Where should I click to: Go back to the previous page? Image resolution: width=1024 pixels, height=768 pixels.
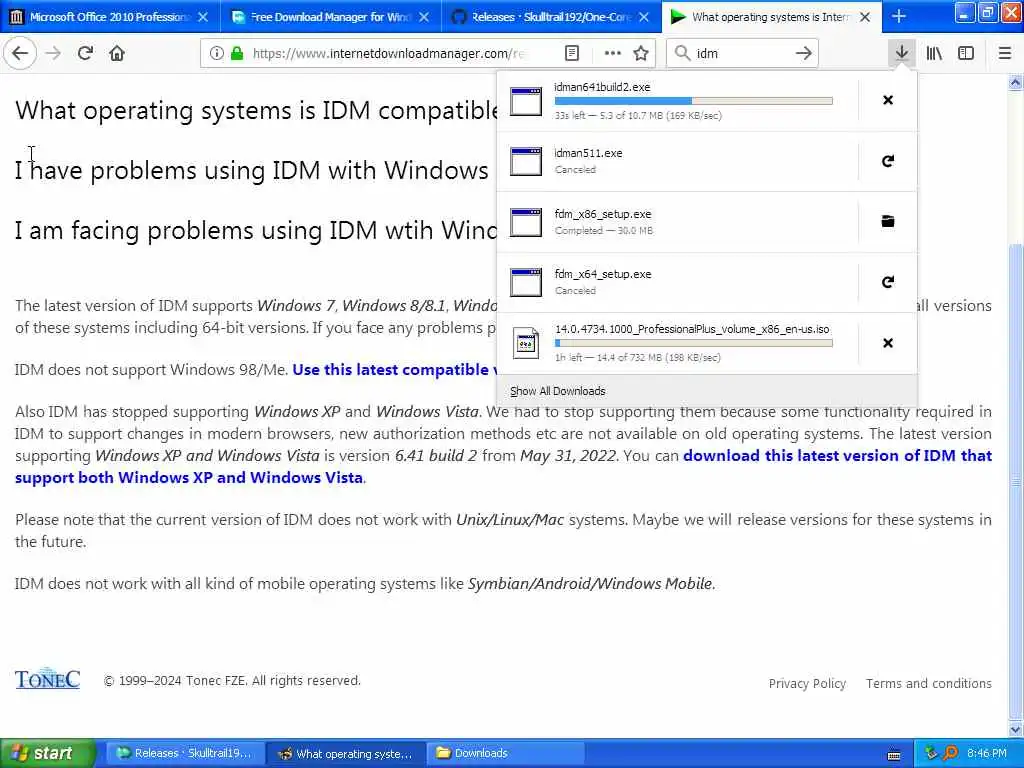20,54
